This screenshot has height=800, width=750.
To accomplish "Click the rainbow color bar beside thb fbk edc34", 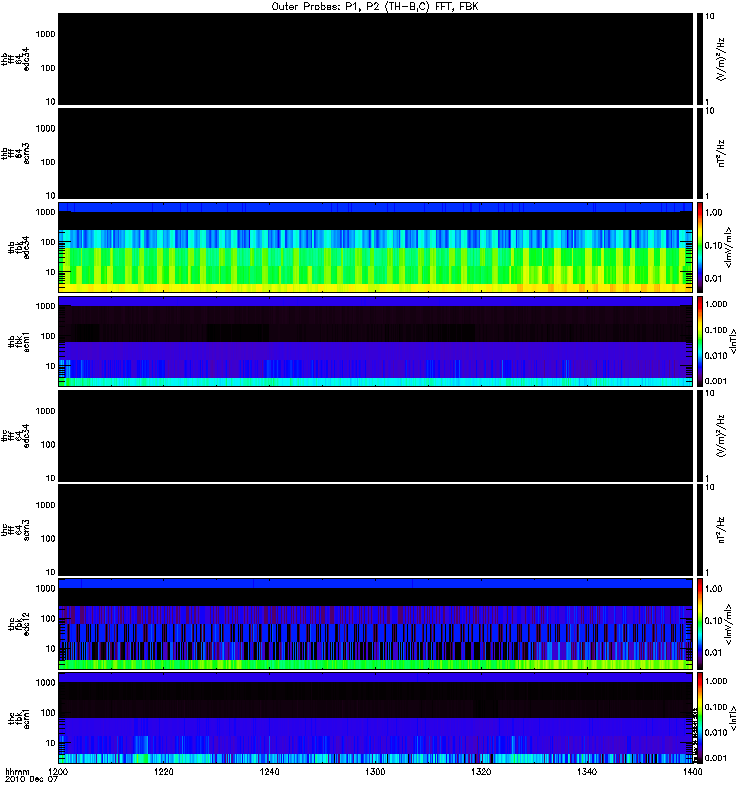I will [699, 247].
